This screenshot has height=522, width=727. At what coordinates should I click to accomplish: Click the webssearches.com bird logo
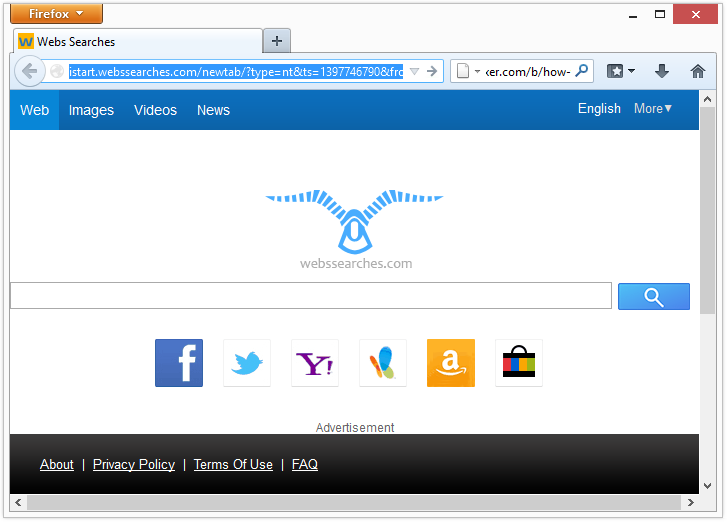355,229
